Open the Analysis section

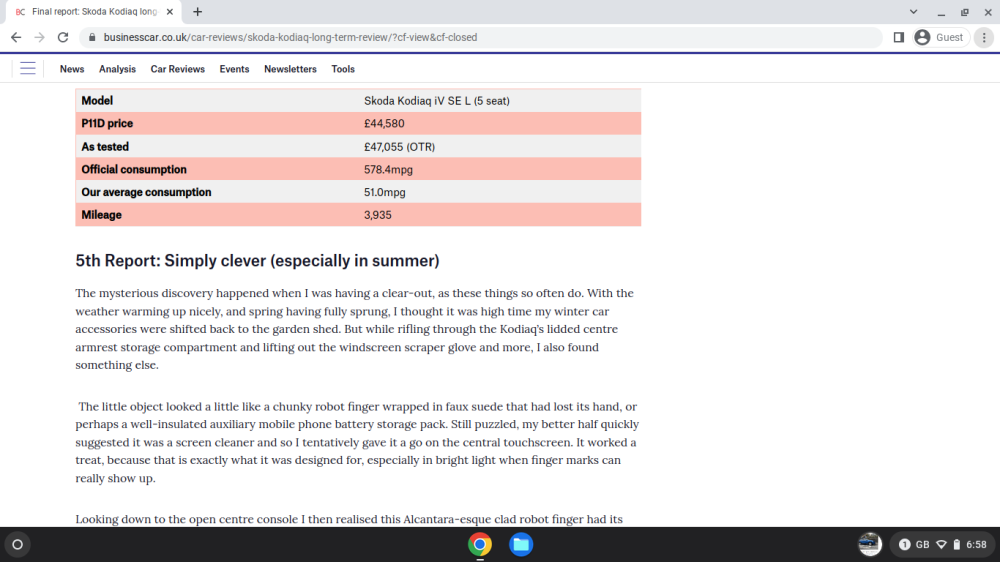tap(117, 69)
